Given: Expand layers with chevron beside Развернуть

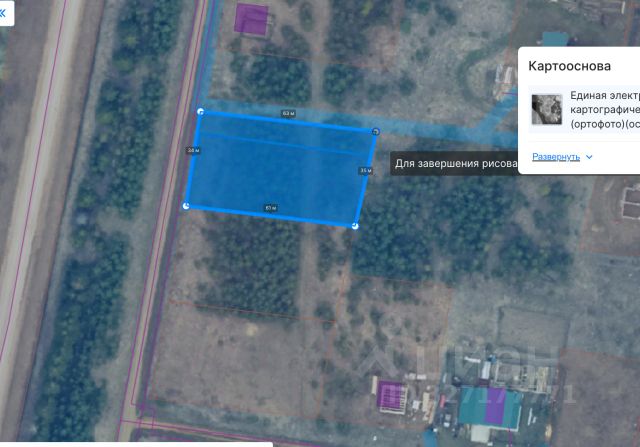Looking at the screenshot, I should click(589, 157).
